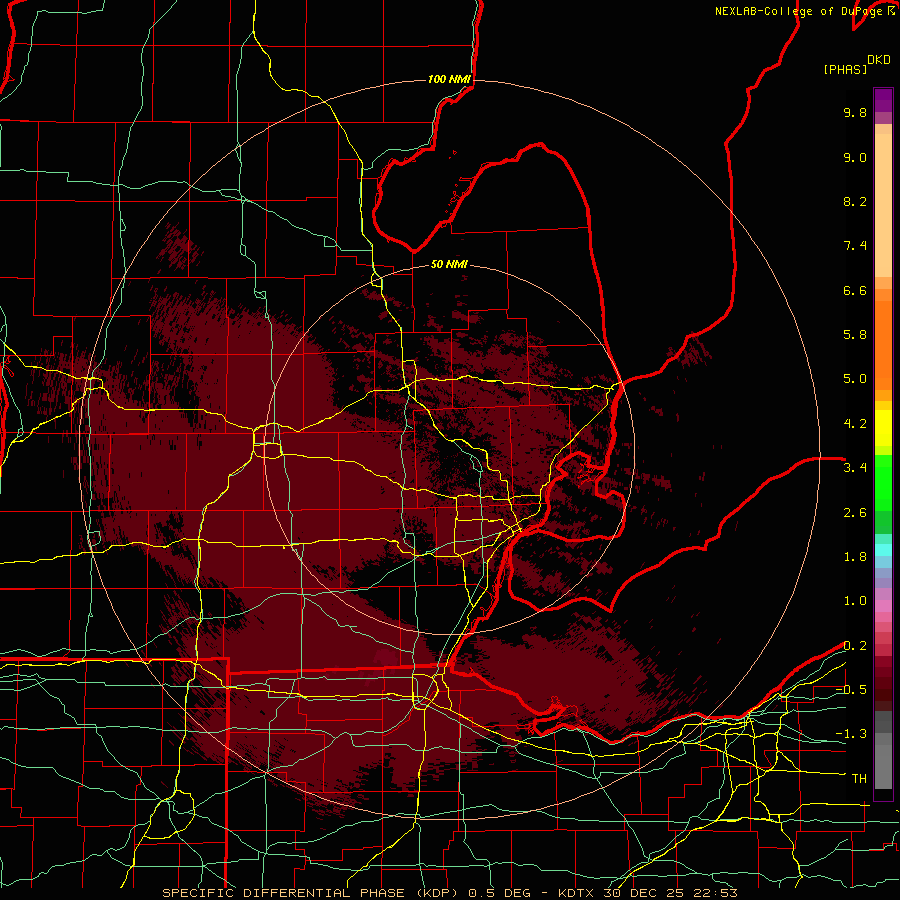The width and height of the screenshot is (900, 900).
Task: Pick the bright green color bar segment
Action: 883,482
